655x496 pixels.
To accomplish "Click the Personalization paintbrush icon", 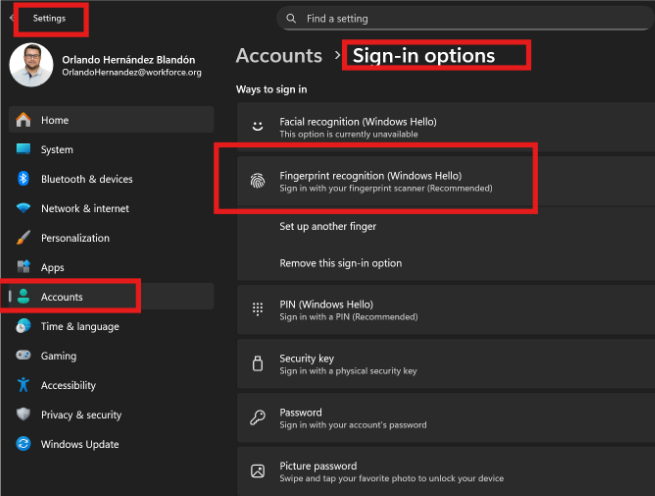I will [x=24, y=238].
